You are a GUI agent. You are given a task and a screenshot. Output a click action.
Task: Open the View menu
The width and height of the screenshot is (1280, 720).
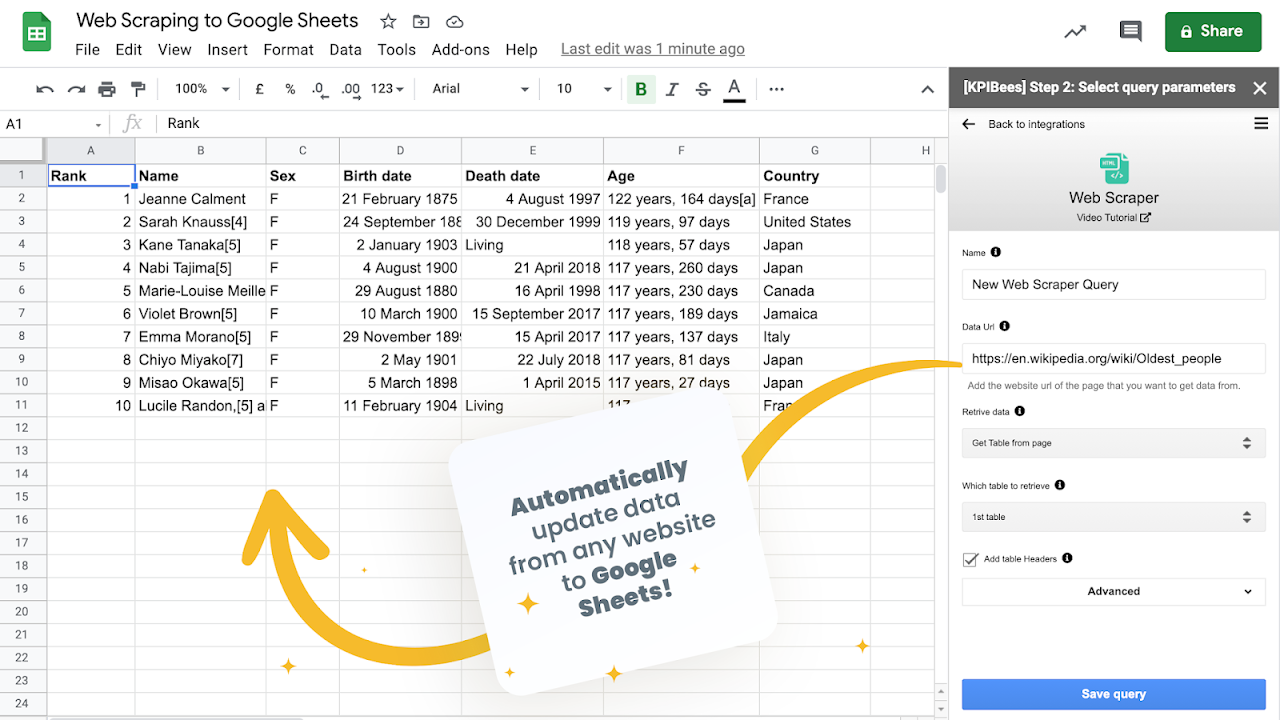pos(174,49)
